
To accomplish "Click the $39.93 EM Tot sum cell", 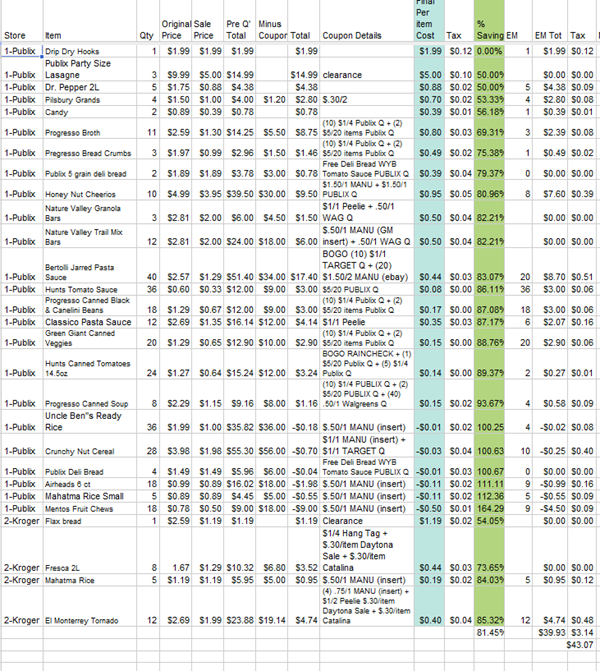I will [550, 632].
